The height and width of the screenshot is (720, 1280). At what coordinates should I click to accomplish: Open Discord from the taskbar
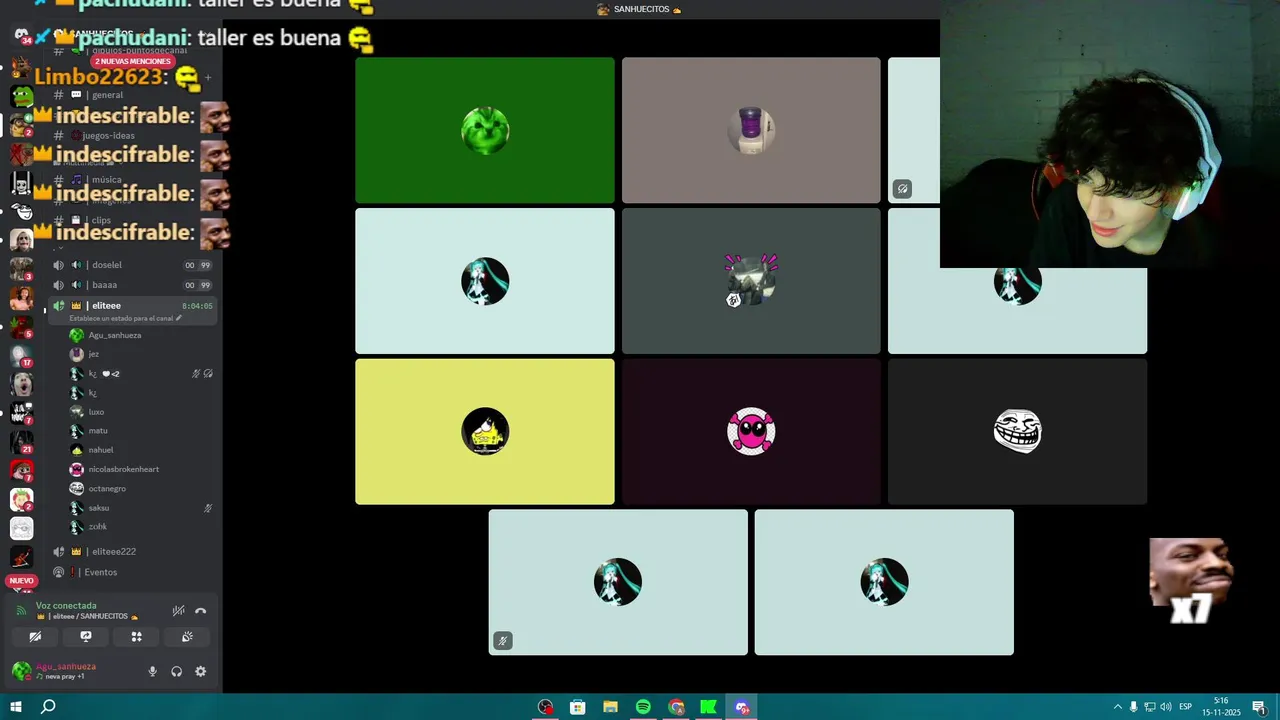click(742, 707)
